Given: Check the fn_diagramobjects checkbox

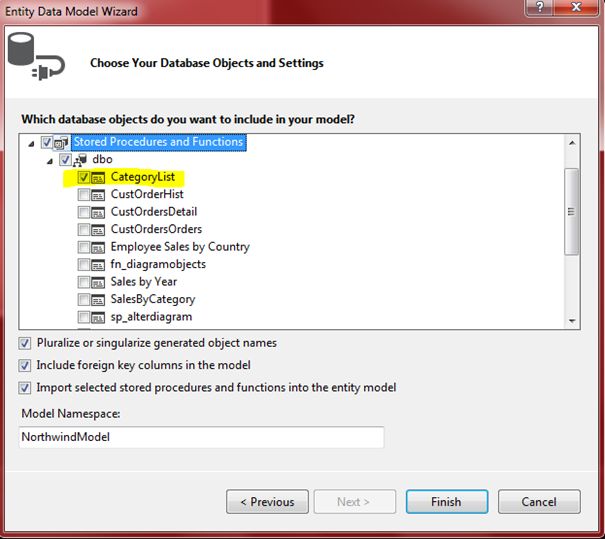Looking at the screenshot, I should click(83, 265).
